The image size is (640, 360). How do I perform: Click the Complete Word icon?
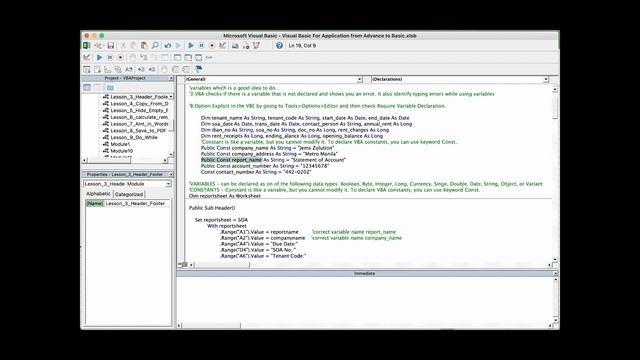pyautogui.click(x=129, y=69)
